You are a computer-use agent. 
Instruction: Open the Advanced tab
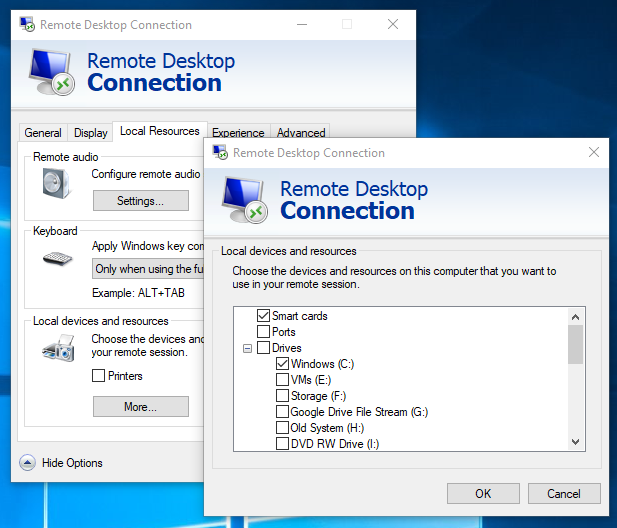[x=301, y=133]
